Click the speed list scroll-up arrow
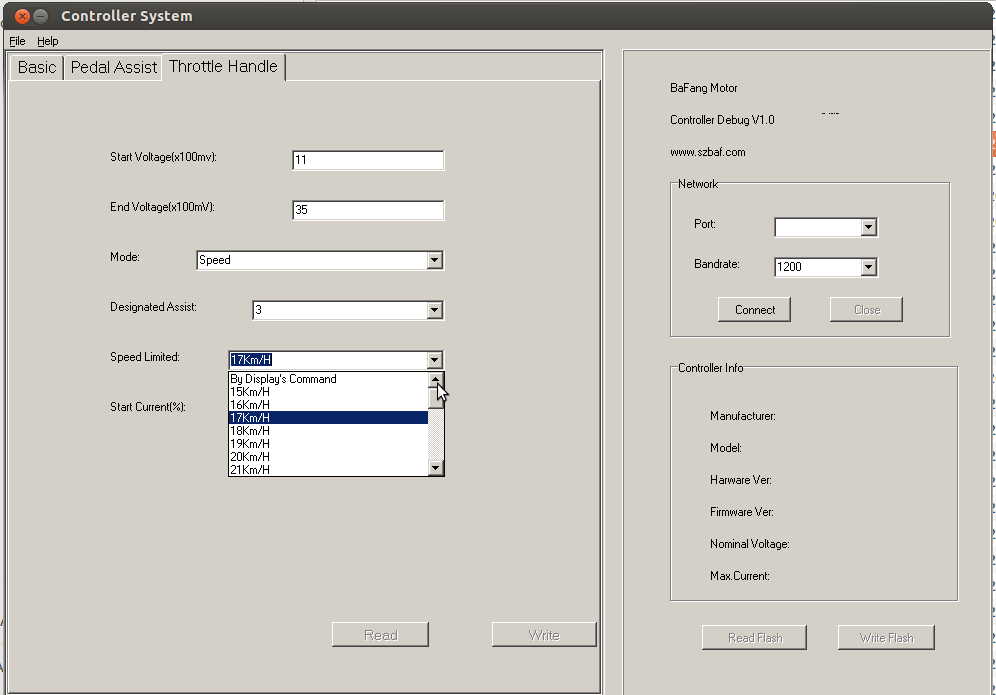 [x=436, y=380]
